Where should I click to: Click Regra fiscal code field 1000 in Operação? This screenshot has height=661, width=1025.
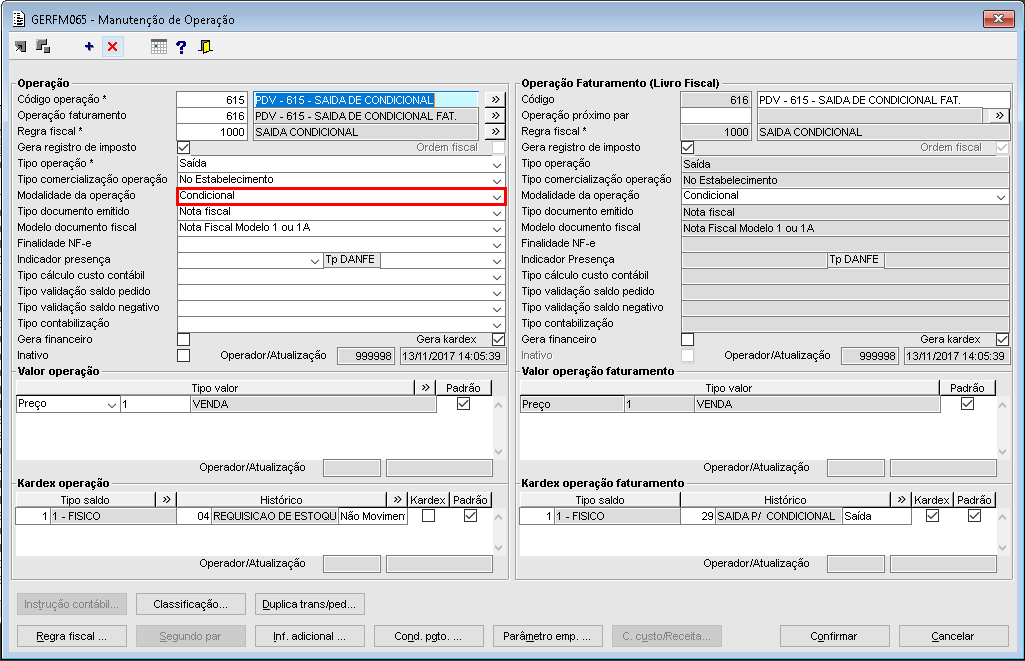[212, 132]
